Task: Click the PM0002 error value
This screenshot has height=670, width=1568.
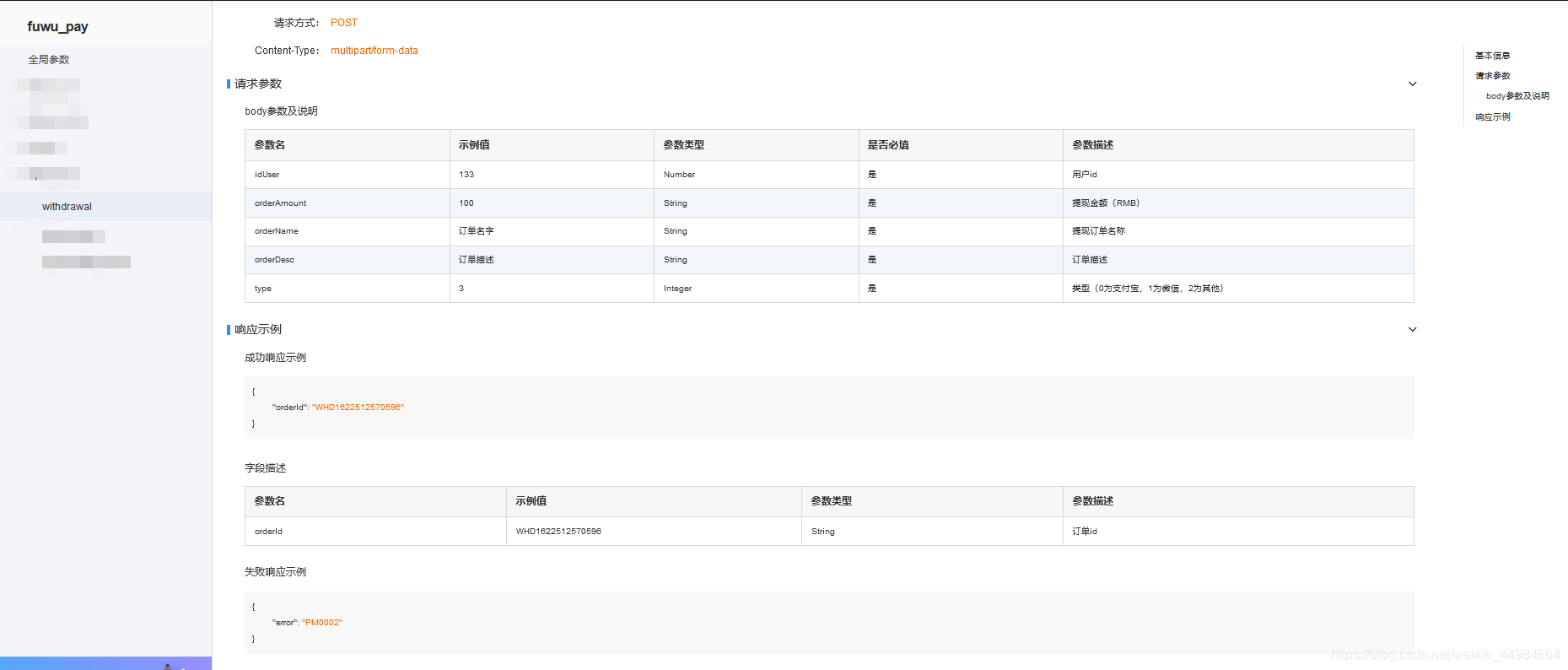Action: tap(322, 623)
